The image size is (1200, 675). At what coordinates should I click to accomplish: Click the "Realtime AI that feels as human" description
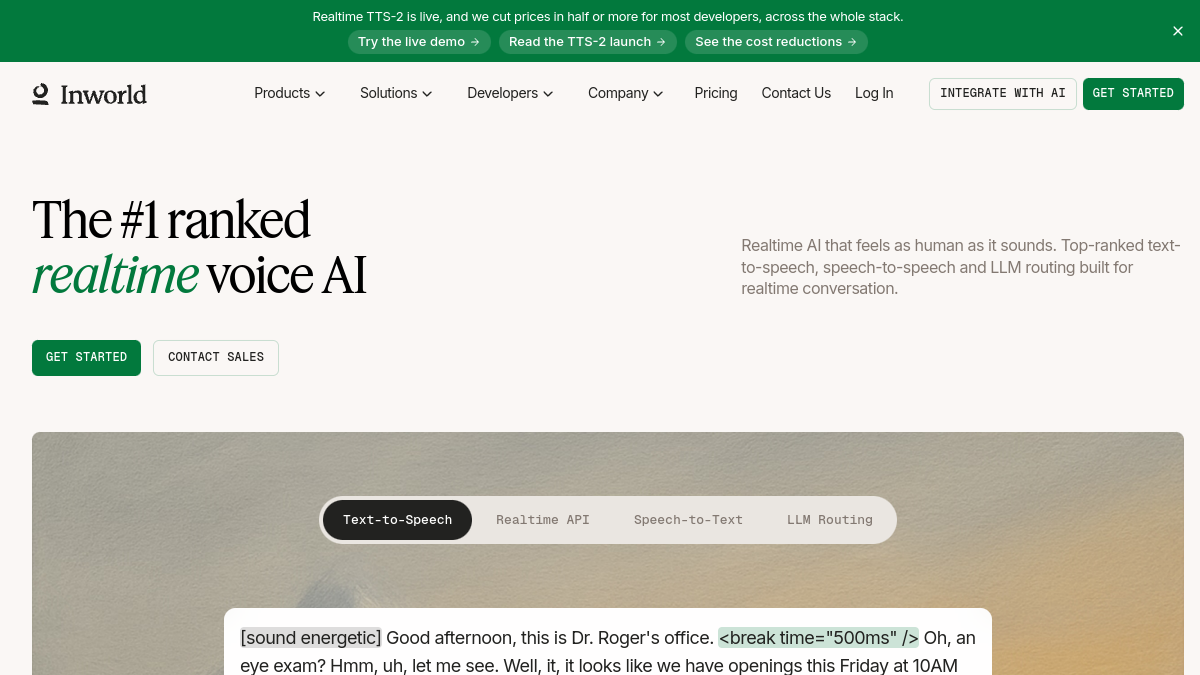tap(961, 267)
